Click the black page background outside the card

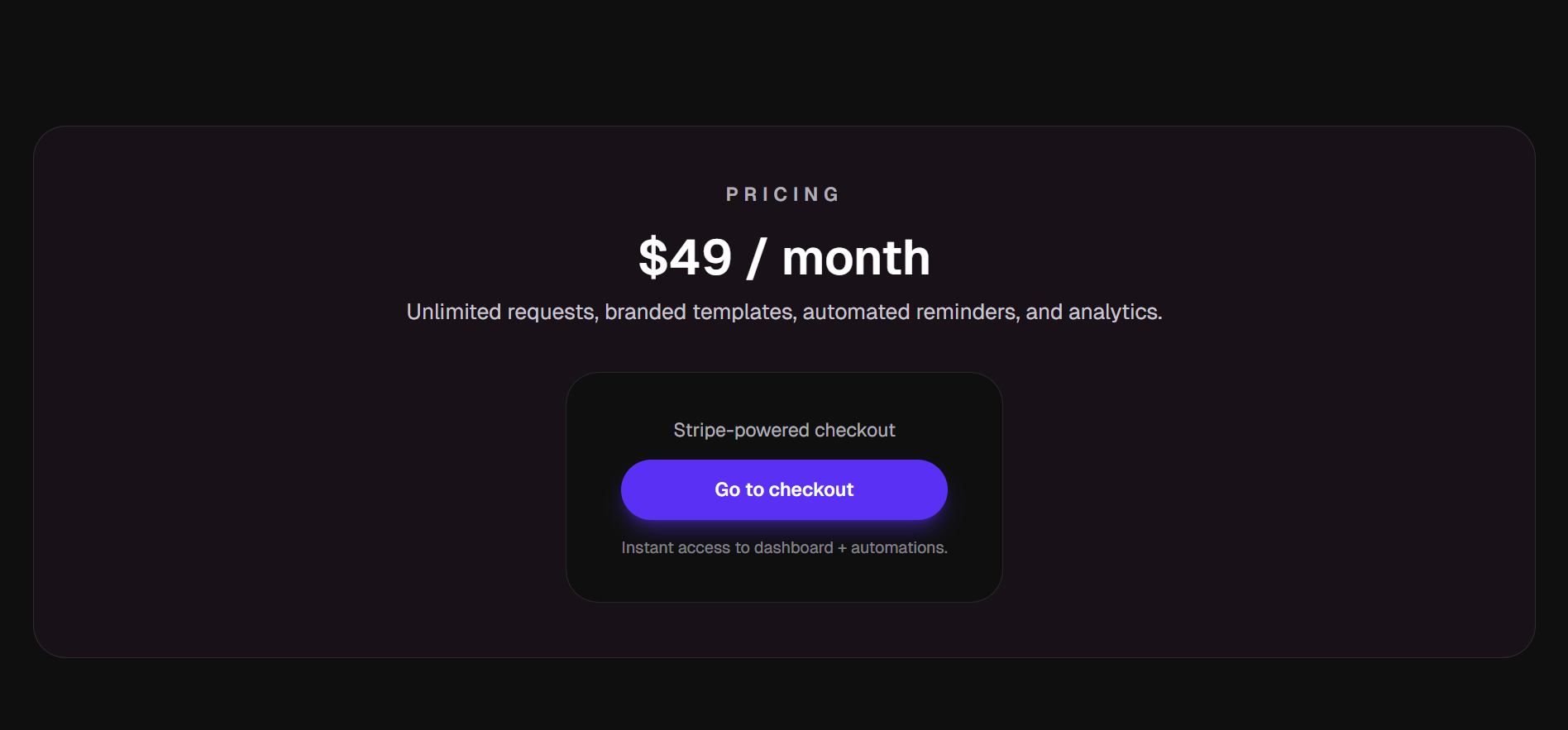click(784, 50)
